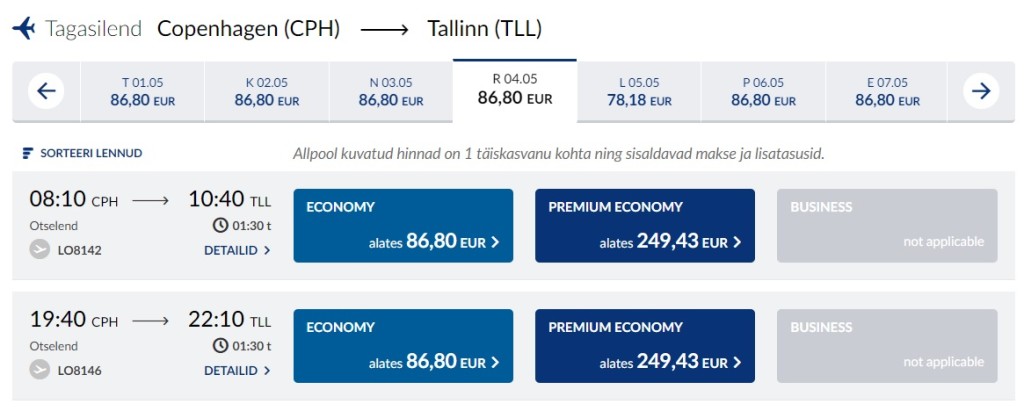
Task: Choose Economy fare for 08:10 flight
Action: (x=403, y=226)
